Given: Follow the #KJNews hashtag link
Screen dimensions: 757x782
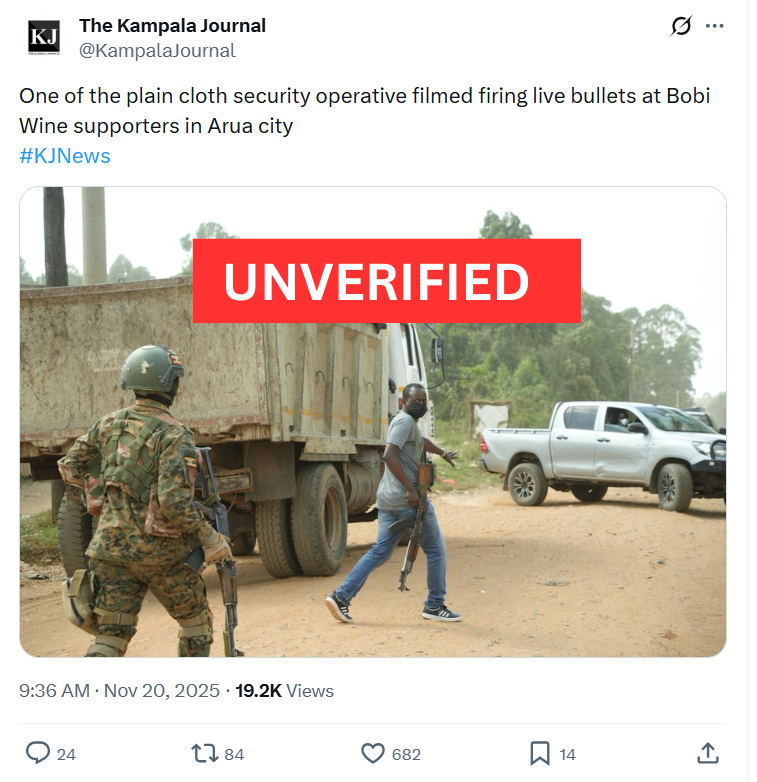Looking at the screenshot, I should point(65,156).
